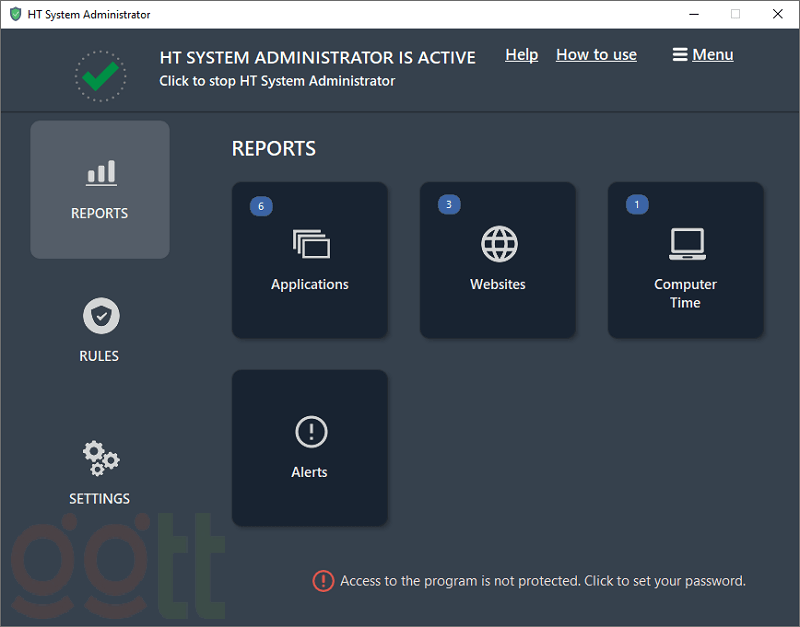Open the Alerts exclamation tile
800x627 pixels.
(310, 448)
